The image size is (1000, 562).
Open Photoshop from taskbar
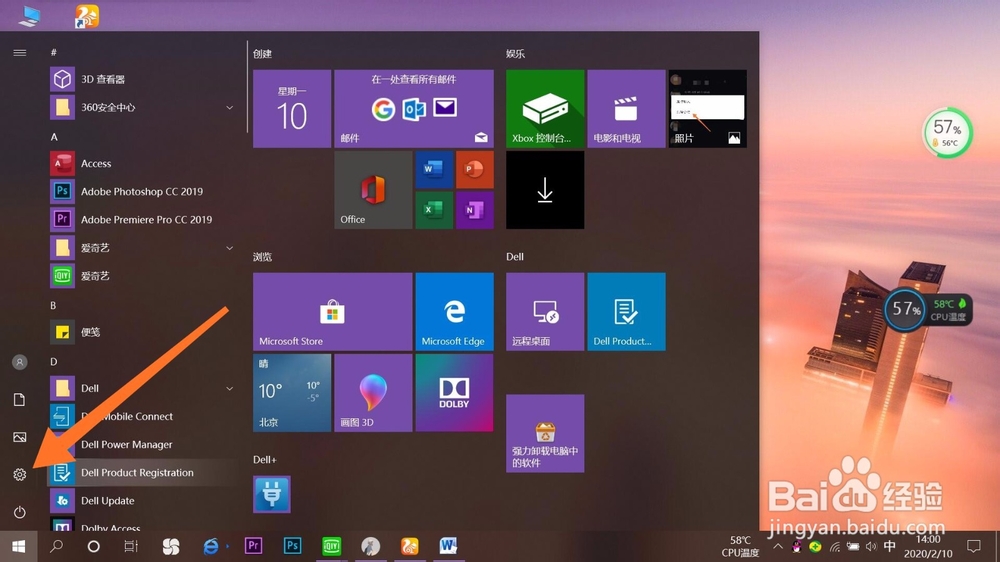(x=292, y=546)
